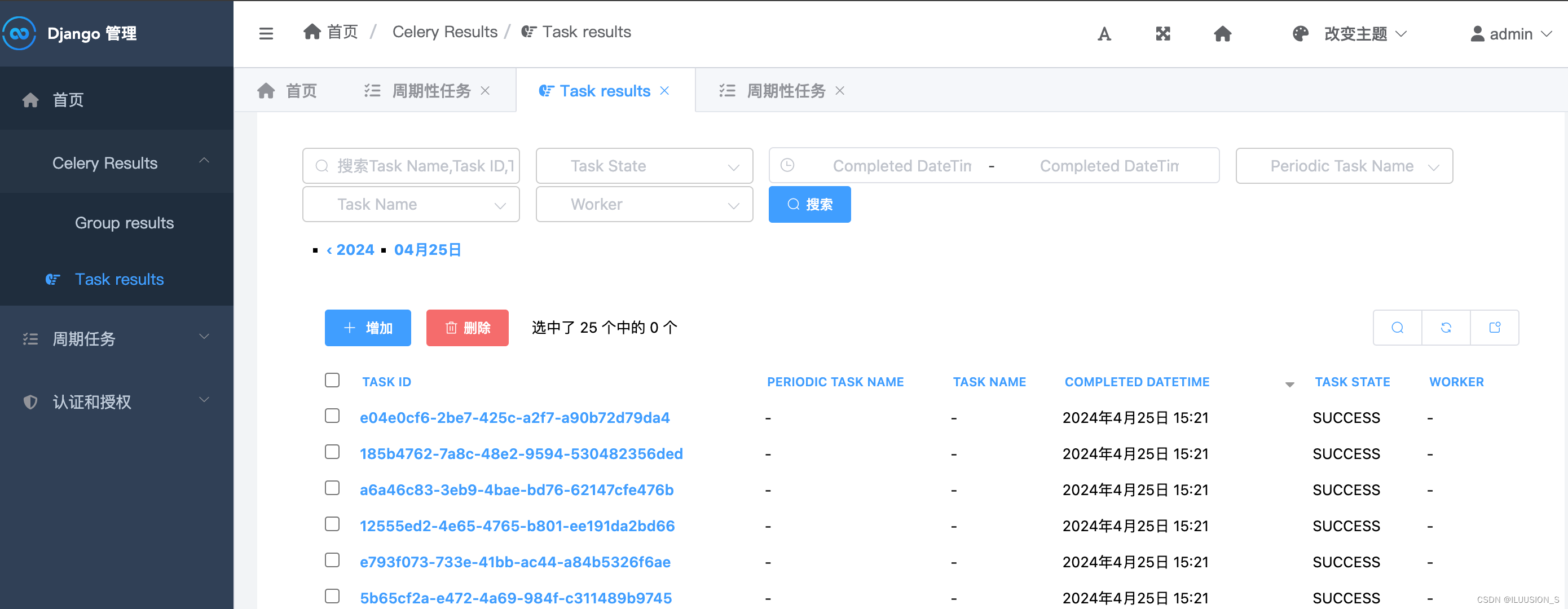The image size is (1568, 609).
Task: Click the Django admin infinity logo
Action: tap(19, 33)
